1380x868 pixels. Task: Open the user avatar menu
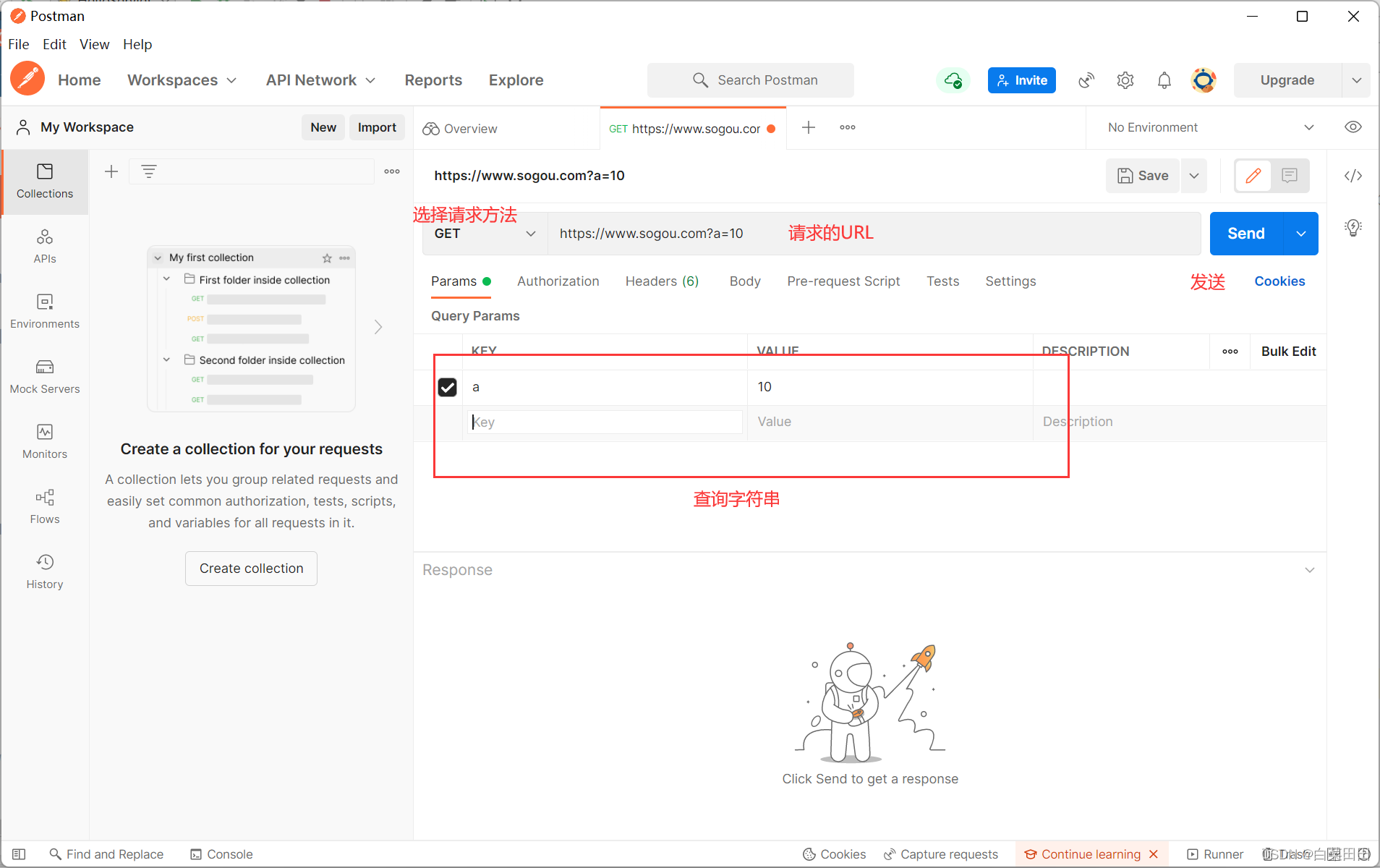coord(1204,80)
